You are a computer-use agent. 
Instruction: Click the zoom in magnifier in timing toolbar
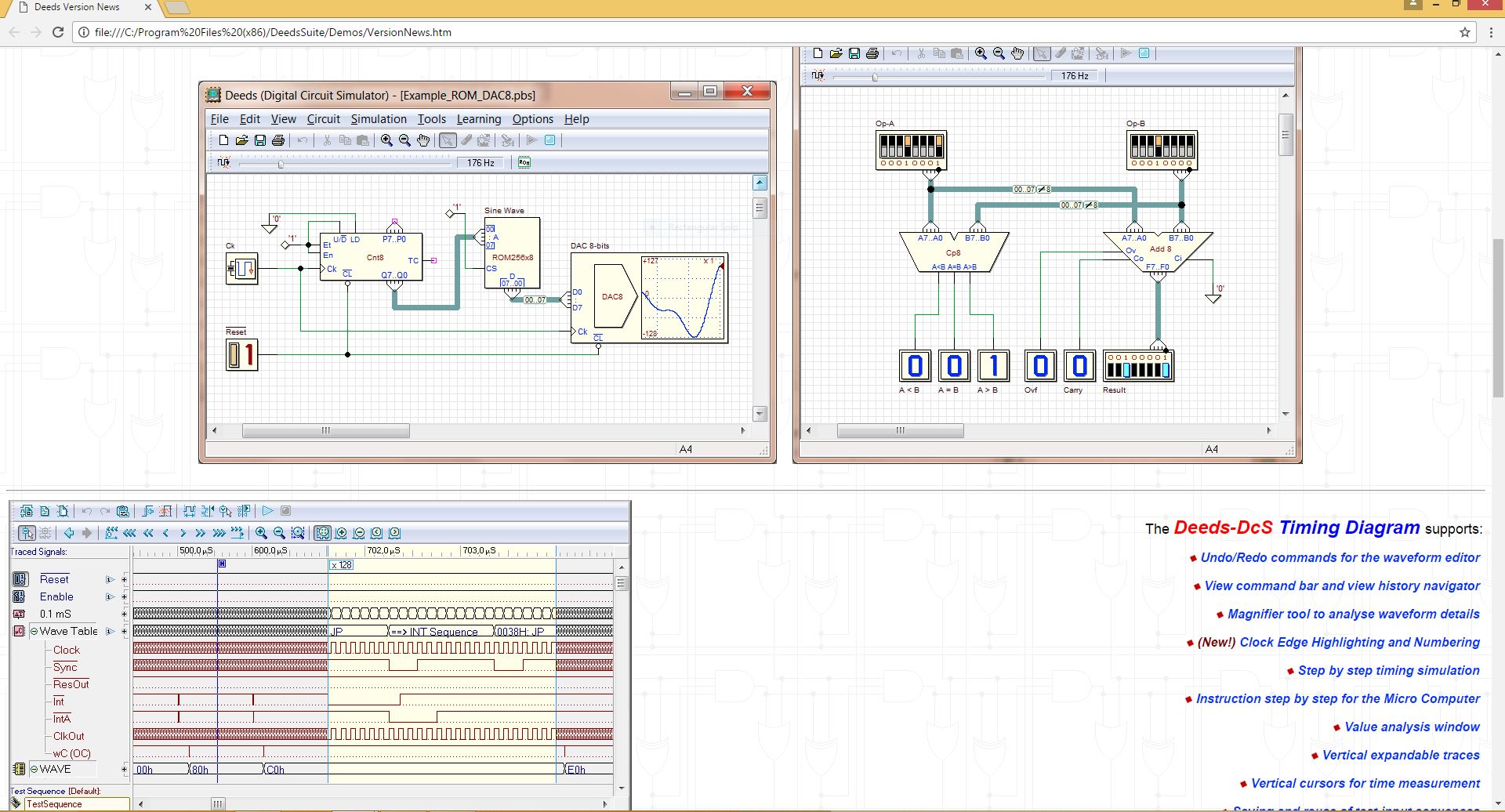click(x=261, y=533)
